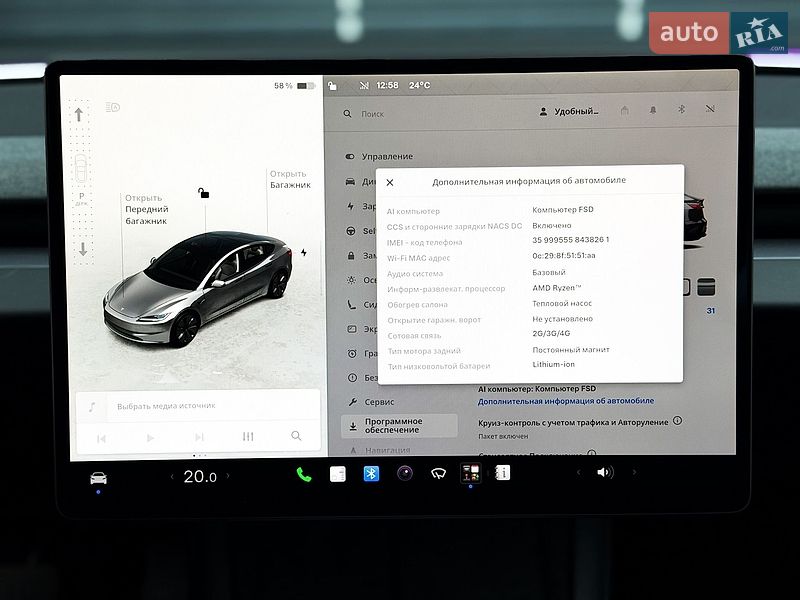Decrease cabin temperature with left arrow
Image resolution: width=800 pixels, height=600 pixels.
[x=172, y=477]
